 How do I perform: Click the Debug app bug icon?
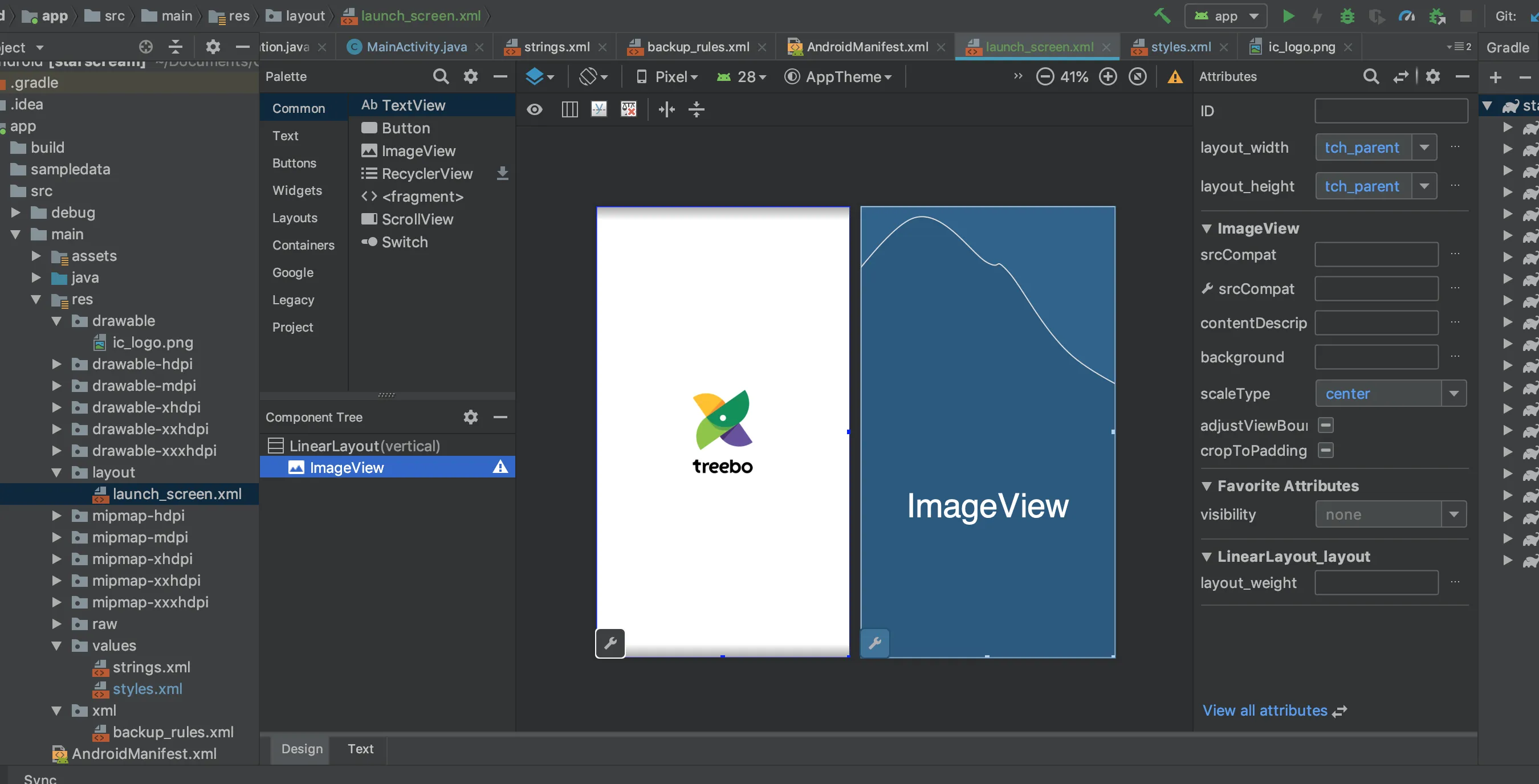click(x=1346, y=16)
